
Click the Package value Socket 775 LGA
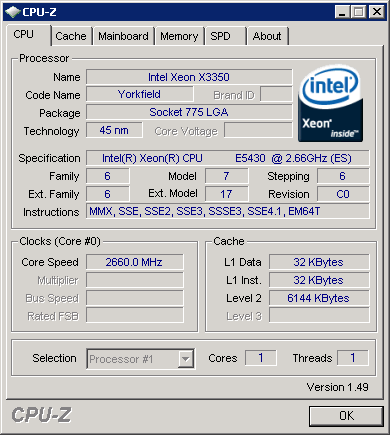point(189,112)
